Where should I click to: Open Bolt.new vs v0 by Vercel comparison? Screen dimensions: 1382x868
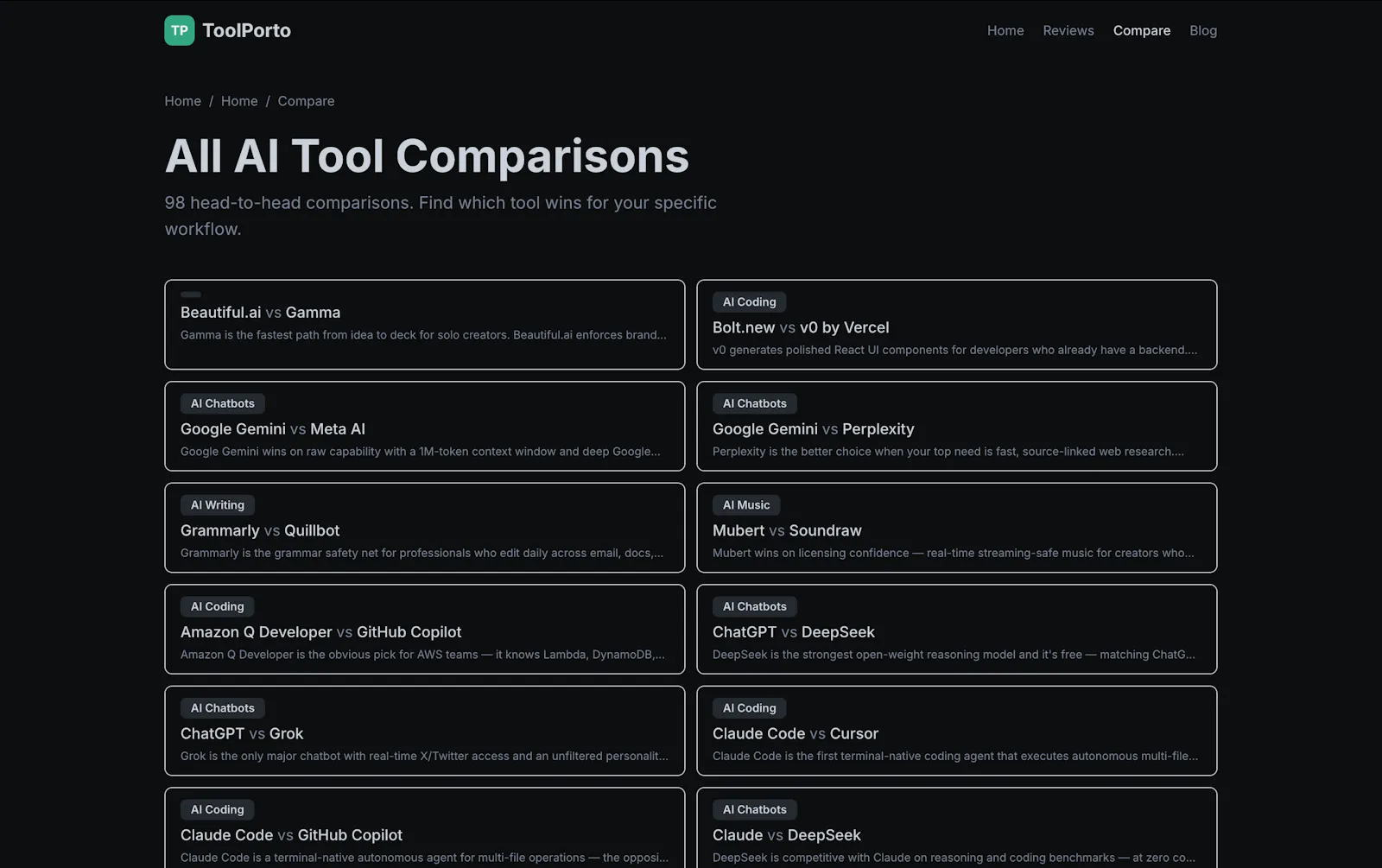pos(957,325)
